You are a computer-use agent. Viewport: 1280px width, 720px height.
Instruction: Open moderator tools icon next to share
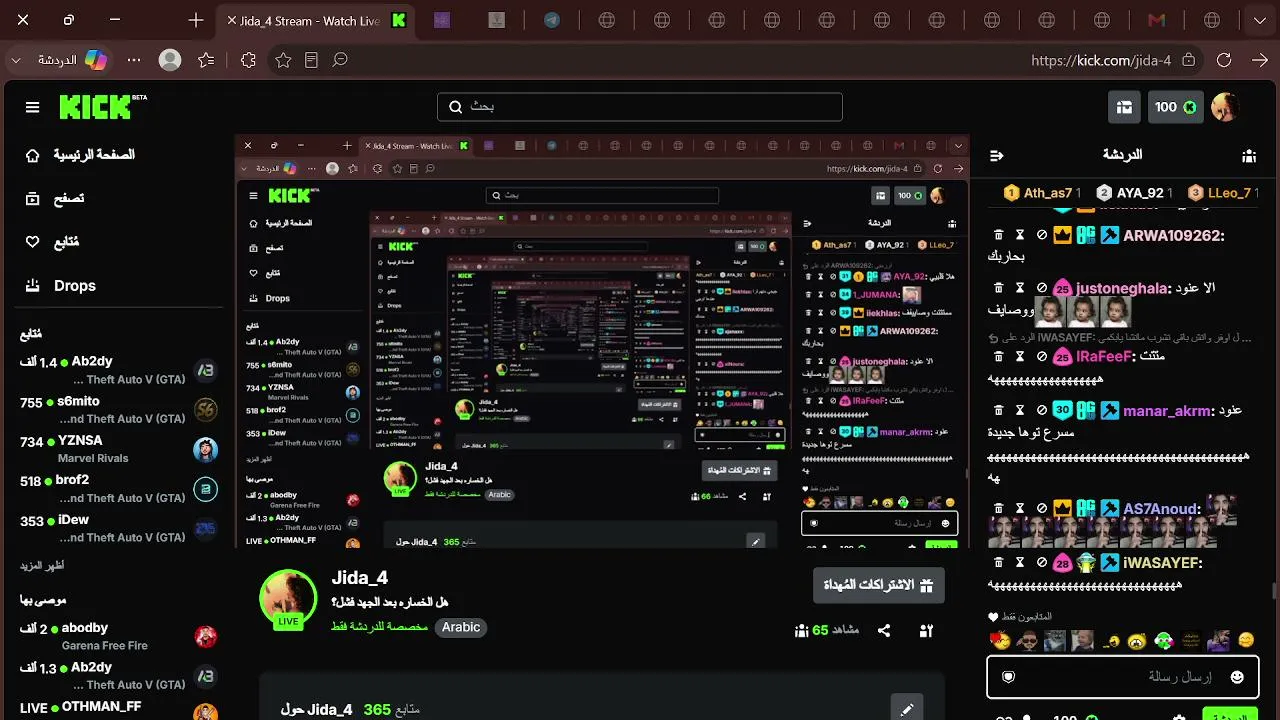pyautogui.click(x=926, y=631)
